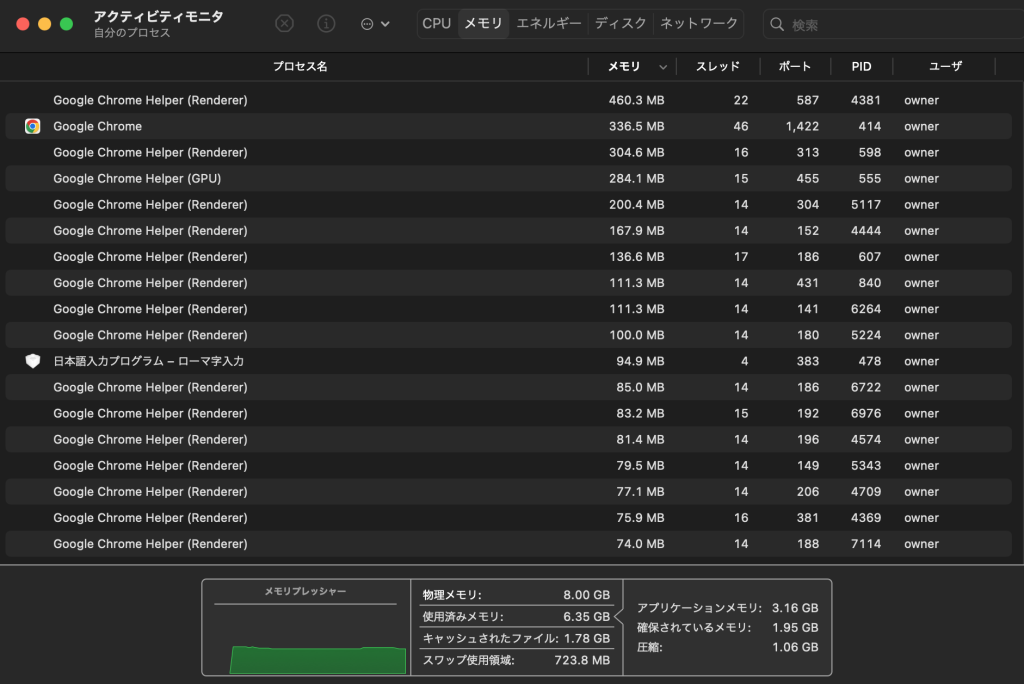Select the ネットワーク tab
Image resolution: width=1024 pixels, height=684 pixels.
point(699,24)
